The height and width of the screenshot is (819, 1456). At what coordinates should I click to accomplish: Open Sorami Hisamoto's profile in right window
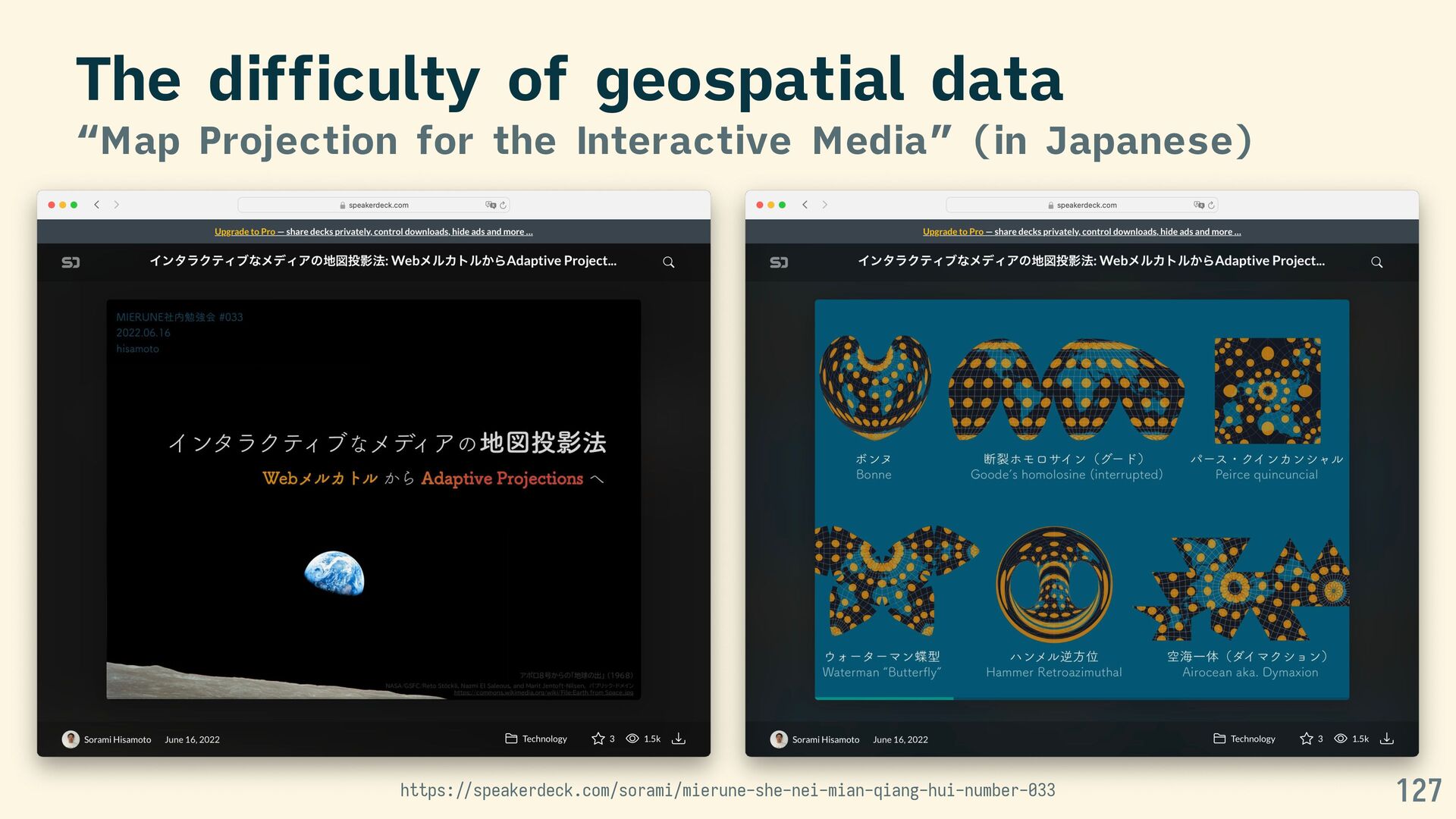[825, 739]
